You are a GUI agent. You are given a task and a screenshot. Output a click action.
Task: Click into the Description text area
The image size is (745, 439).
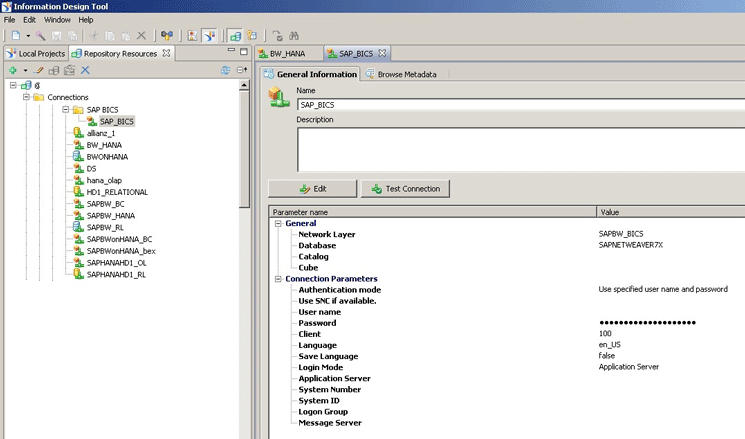click(521, 150)
